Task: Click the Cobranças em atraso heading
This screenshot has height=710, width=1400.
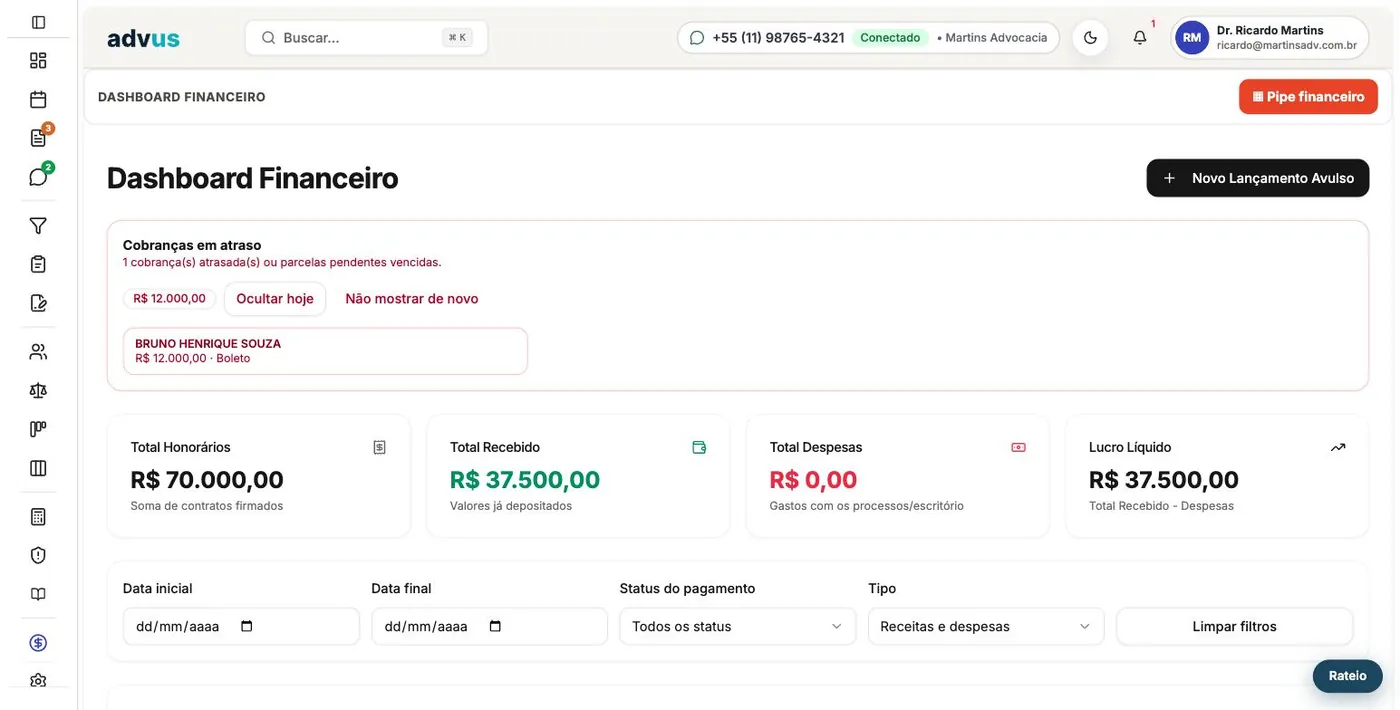Action: (192, 245)
